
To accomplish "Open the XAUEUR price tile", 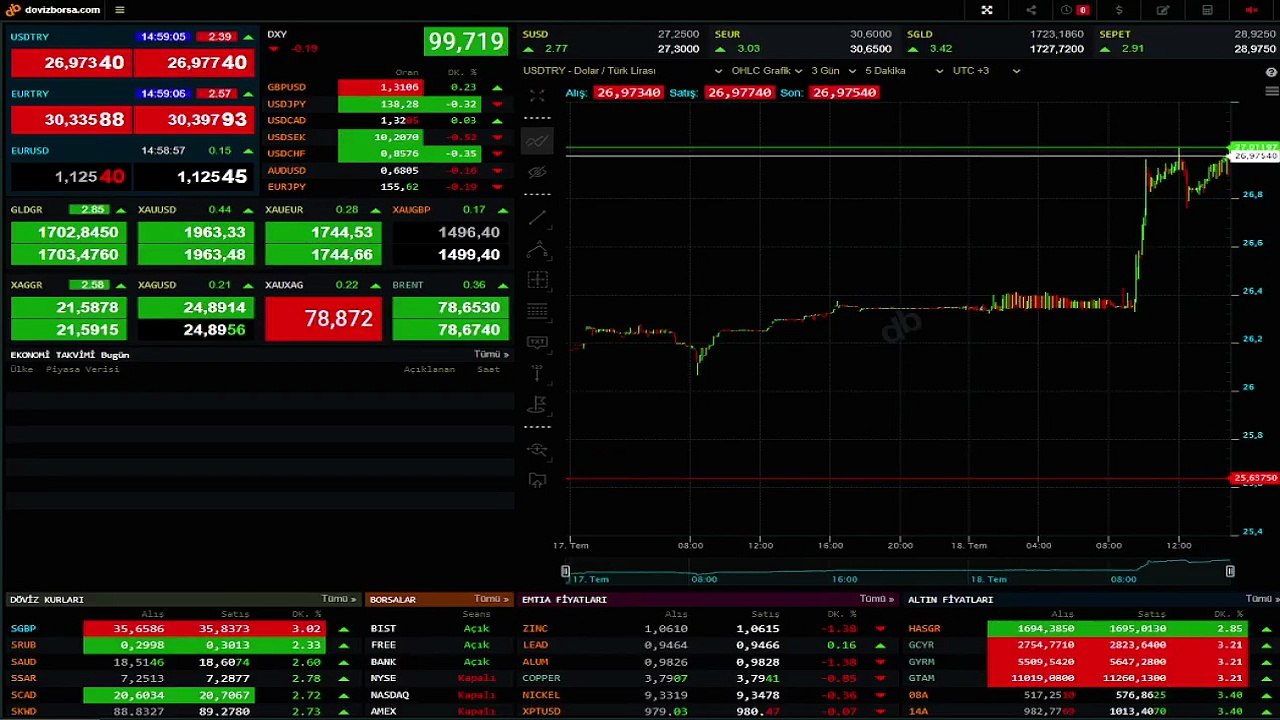I will (323, 234).
